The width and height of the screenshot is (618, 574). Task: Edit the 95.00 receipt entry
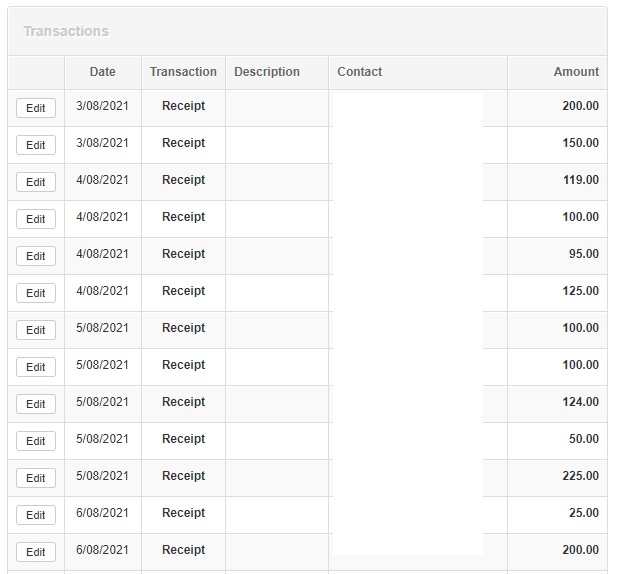point(36,256)
